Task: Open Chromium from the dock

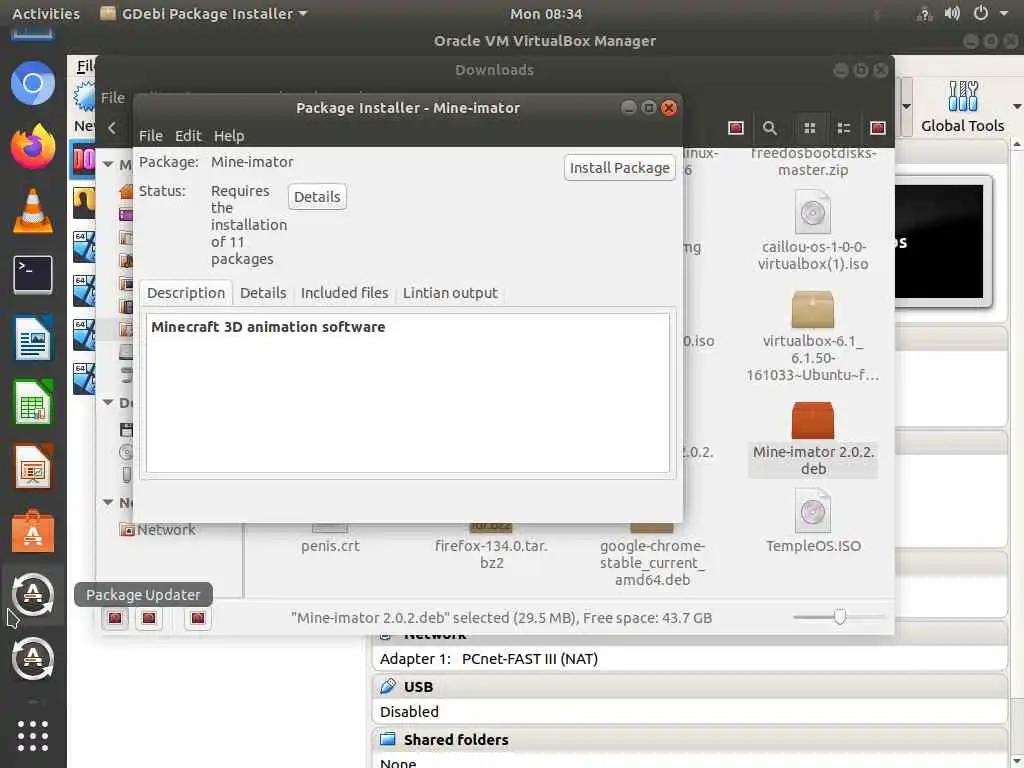Action: (33, 83)
